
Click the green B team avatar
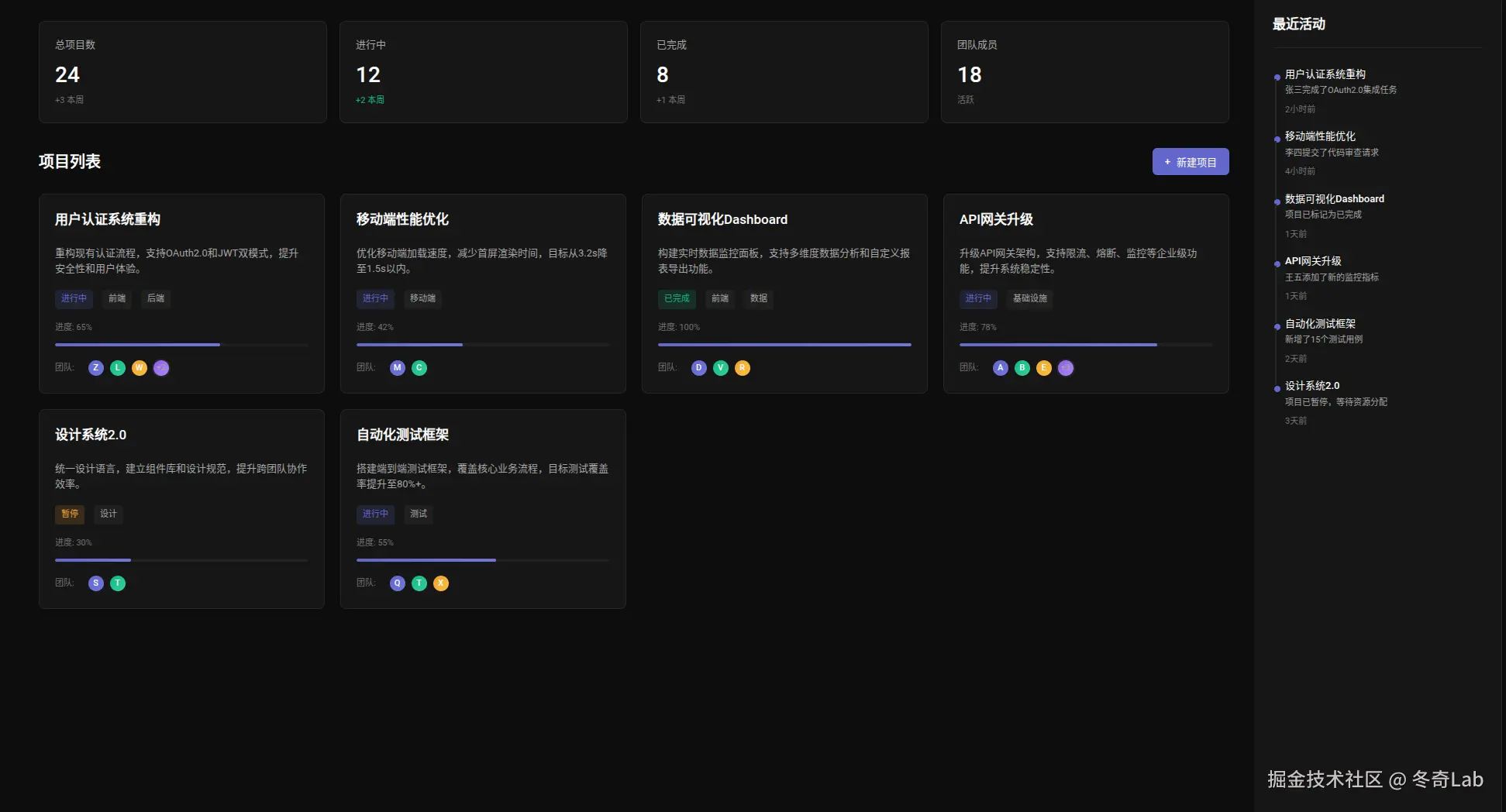point(1022,368)
